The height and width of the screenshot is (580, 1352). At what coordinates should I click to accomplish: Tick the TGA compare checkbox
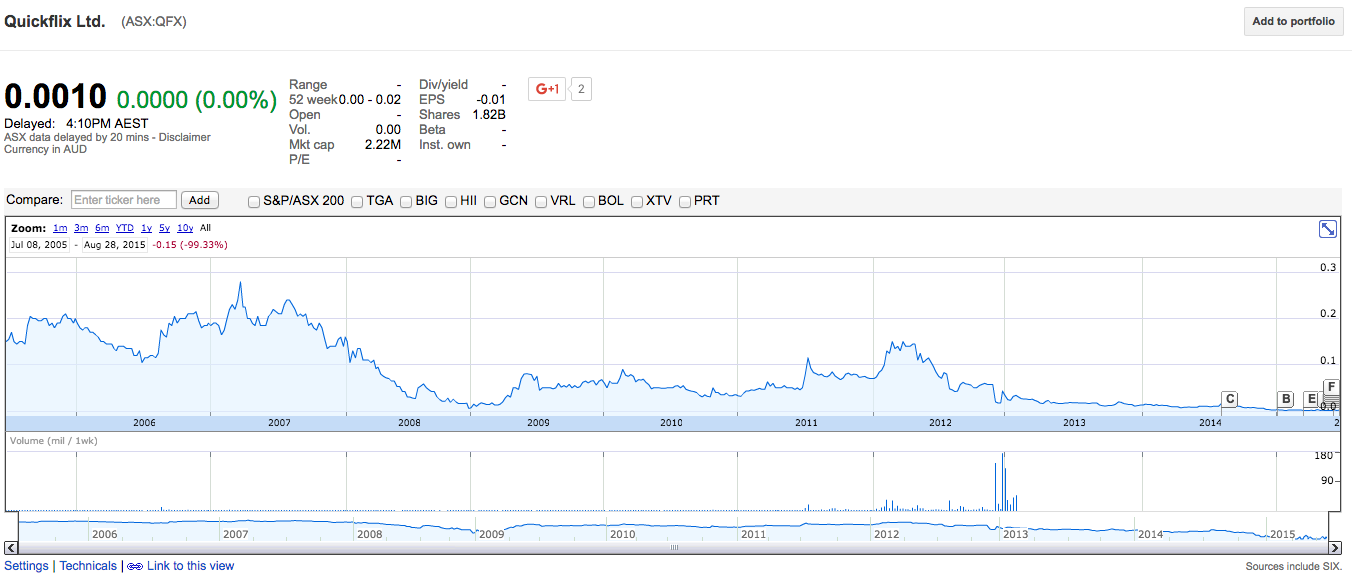point(358,201)
